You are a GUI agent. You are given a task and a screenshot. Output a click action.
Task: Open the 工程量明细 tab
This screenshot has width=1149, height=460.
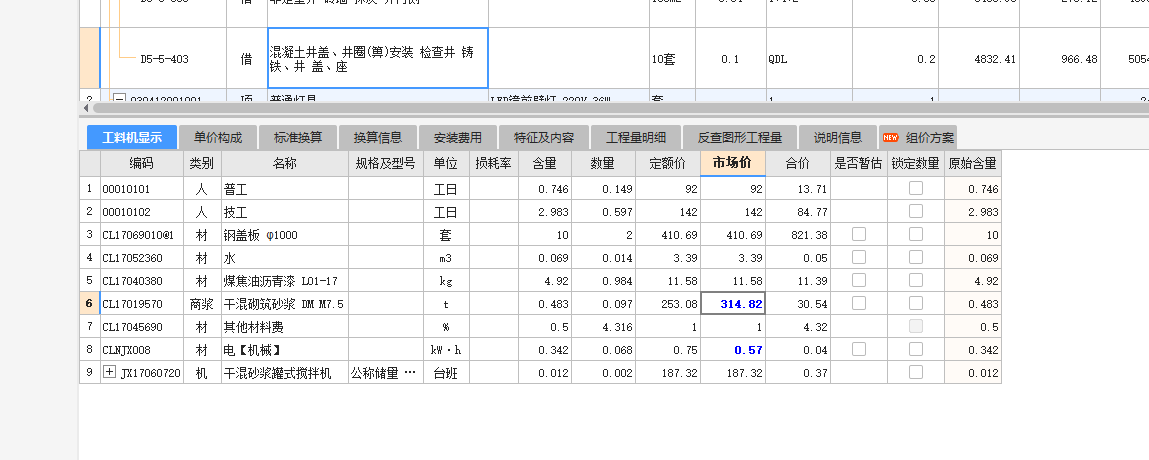(635, 137)
